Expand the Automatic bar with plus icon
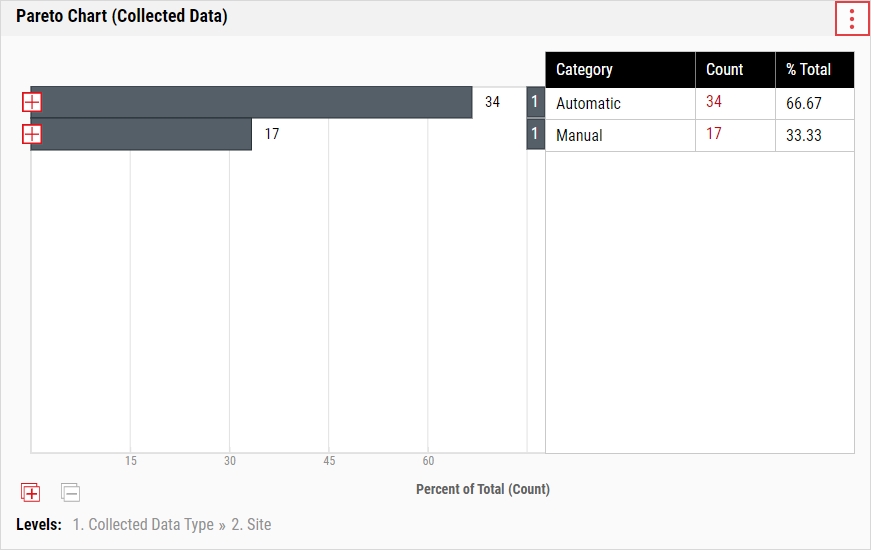This screenshot has width=871, height=550. [x=32, y=103]
